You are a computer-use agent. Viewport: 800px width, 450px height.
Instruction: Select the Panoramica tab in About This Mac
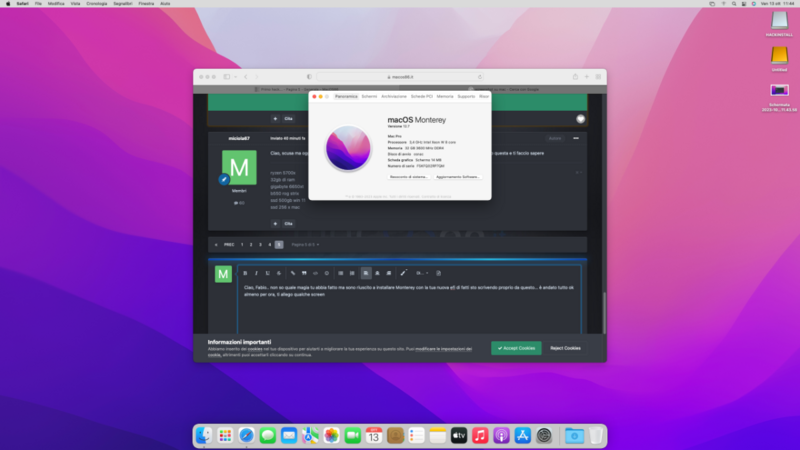point(346,96)
